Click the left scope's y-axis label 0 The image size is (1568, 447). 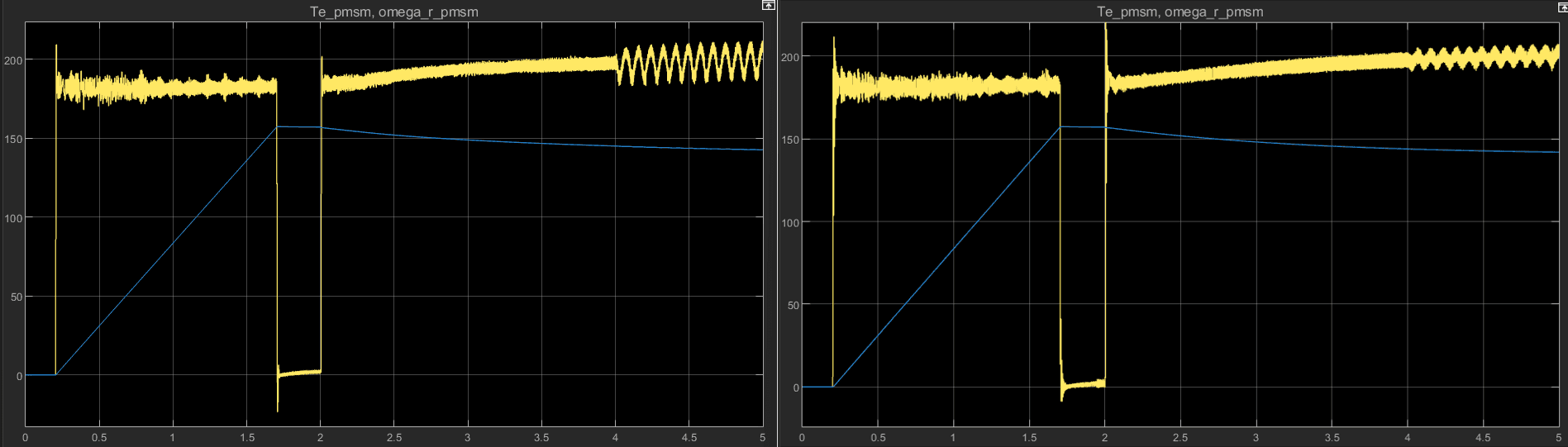(x=20, y=376)
